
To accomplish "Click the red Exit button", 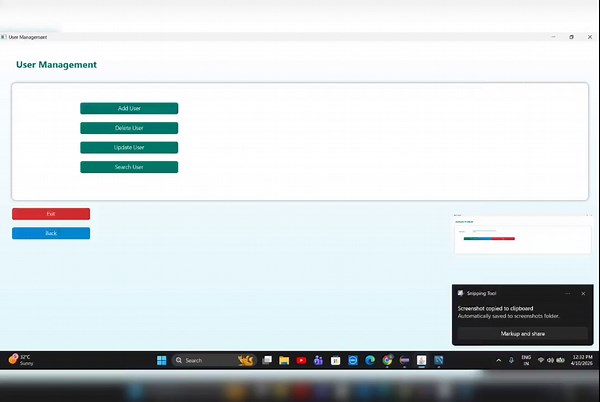I will pos(51,214).
